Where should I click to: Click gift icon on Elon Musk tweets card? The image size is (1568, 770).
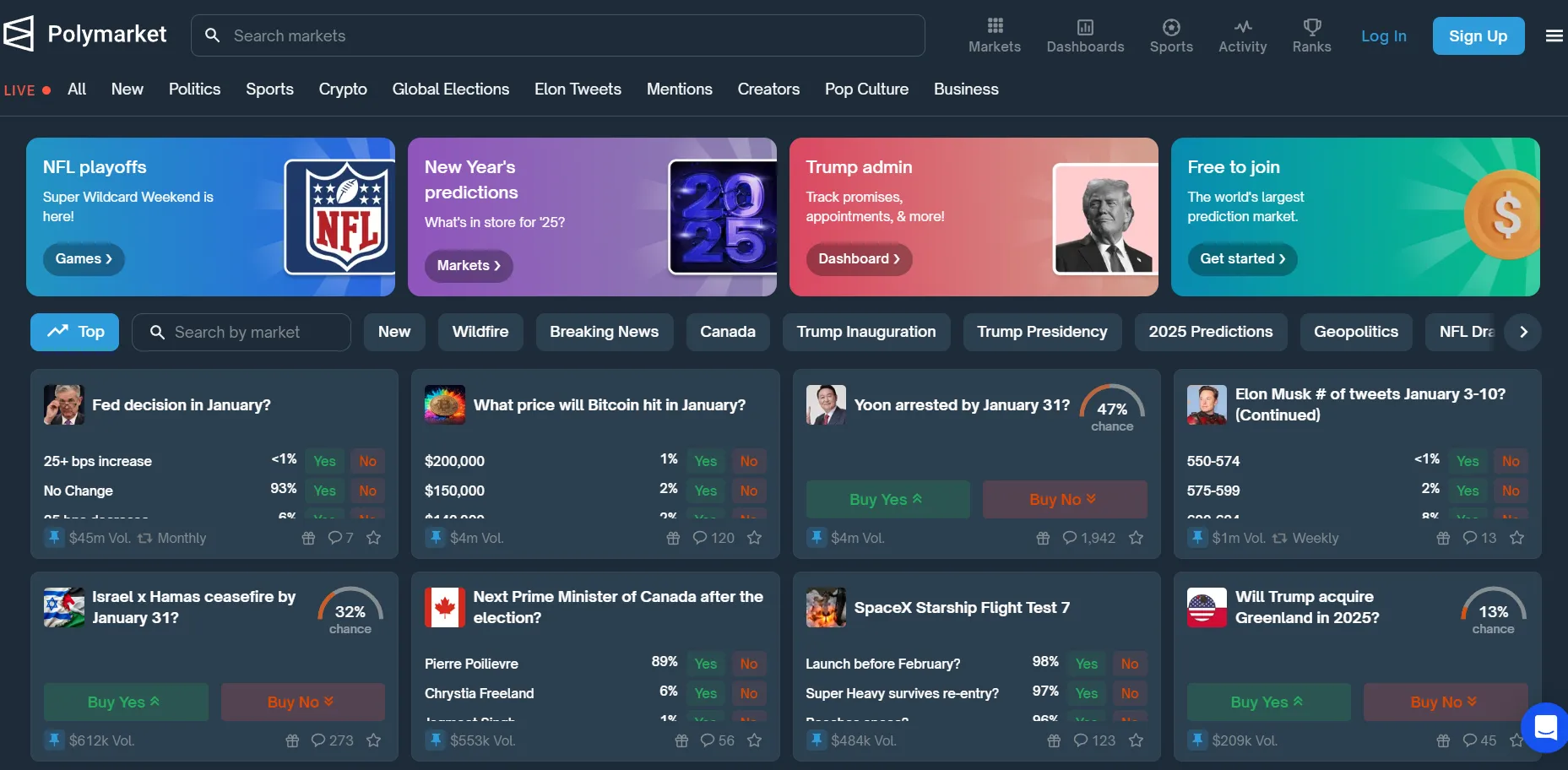(1443, 538)
